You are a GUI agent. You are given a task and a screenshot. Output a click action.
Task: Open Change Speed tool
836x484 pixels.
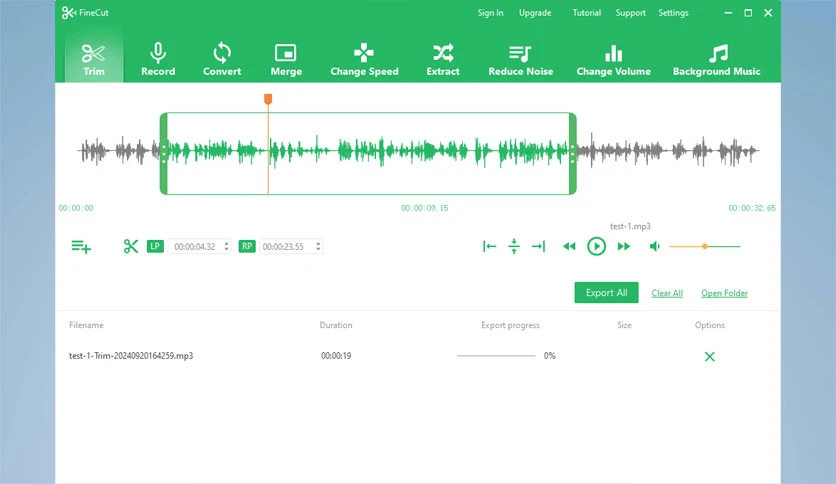pyautogui.click(x=364, y=59)
